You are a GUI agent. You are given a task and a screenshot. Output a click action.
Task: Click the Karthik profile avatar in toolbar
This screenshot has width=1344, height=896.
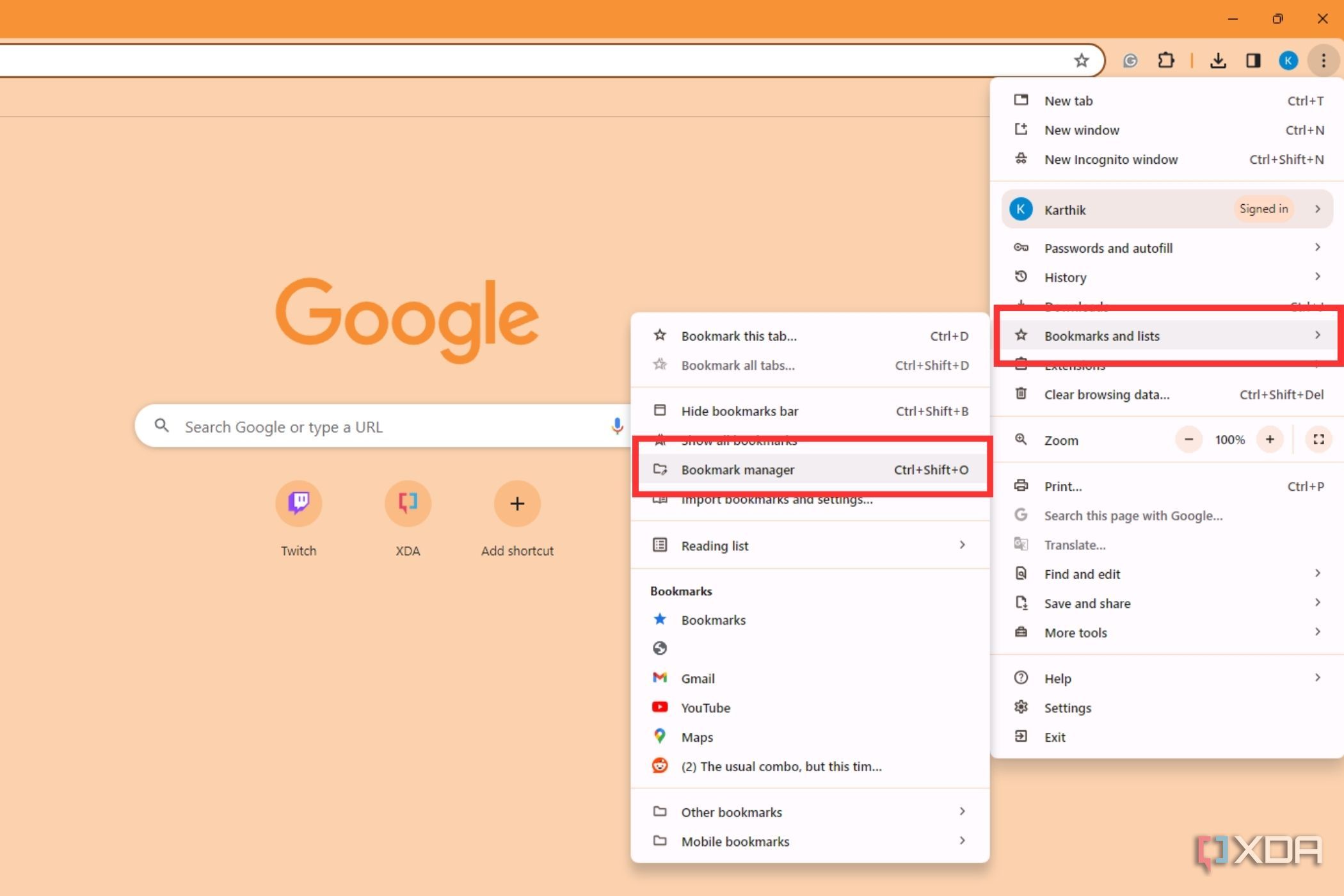(x=1288, y=60)
